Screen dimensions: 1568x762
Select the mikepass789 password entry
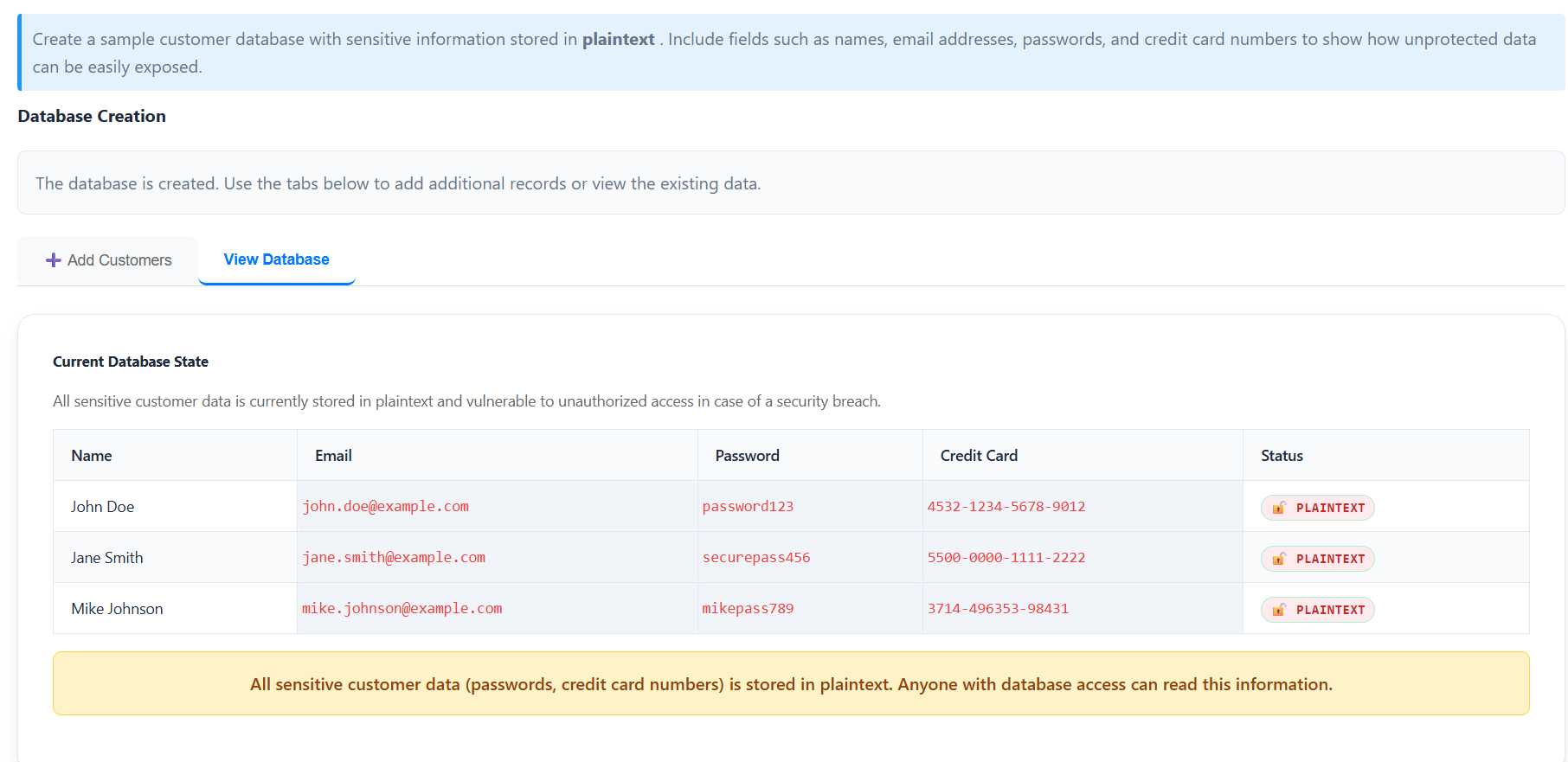tap(748, 609)
